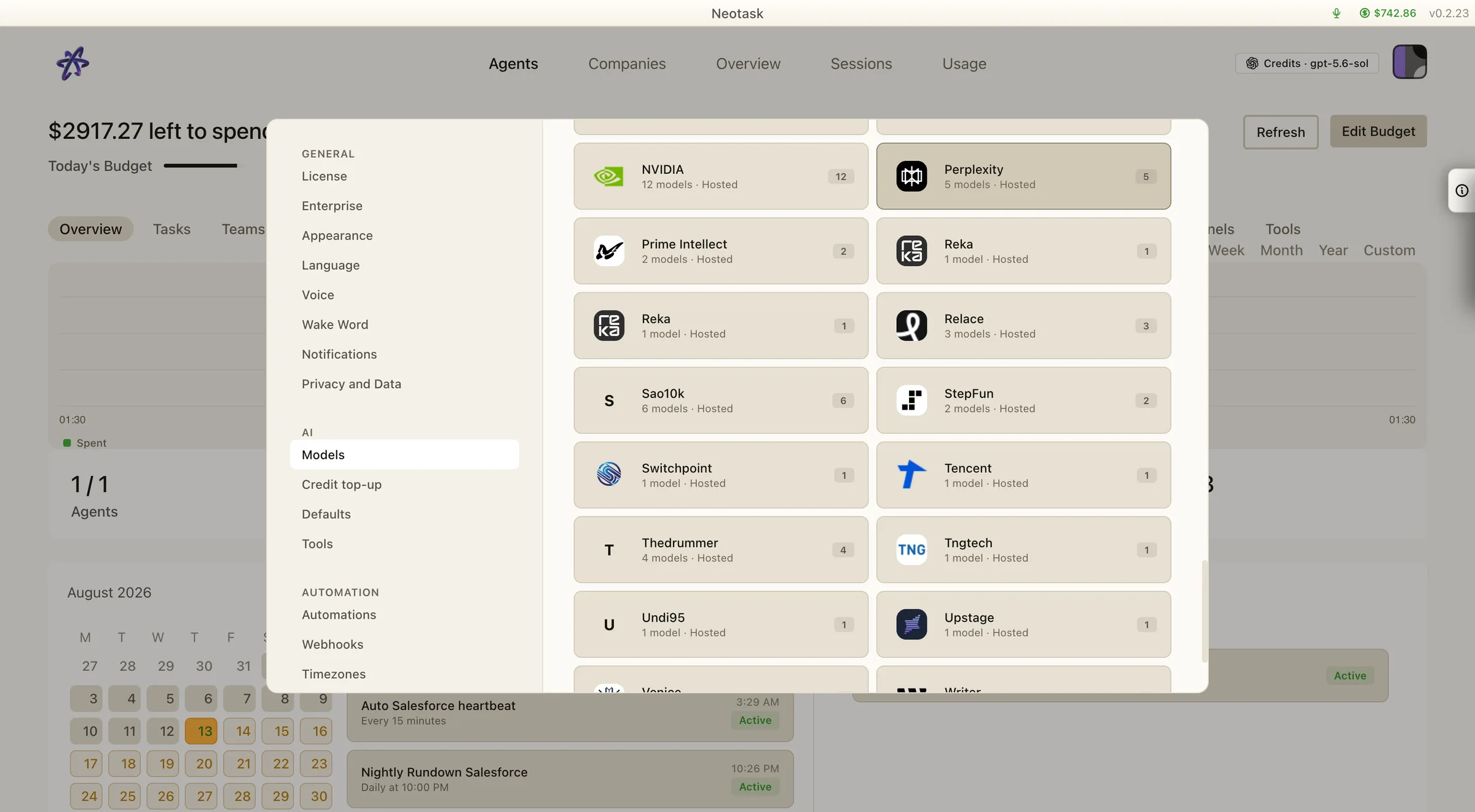Viewport: 1475px width, 812px height.
Task: Click the microphone icon in title bar
Action: pos(1336,13)
